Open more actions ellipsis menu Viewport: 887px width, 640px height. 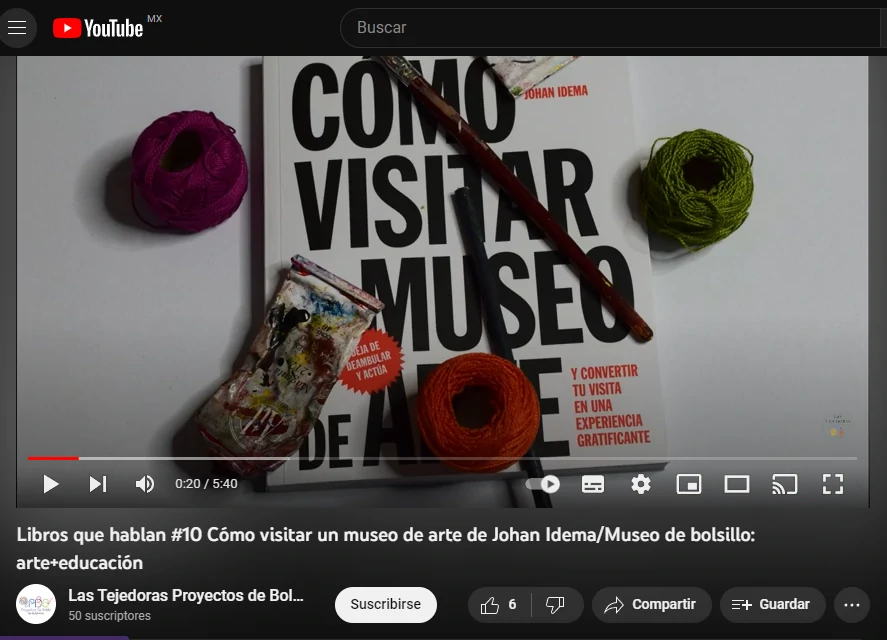(852, 604)
